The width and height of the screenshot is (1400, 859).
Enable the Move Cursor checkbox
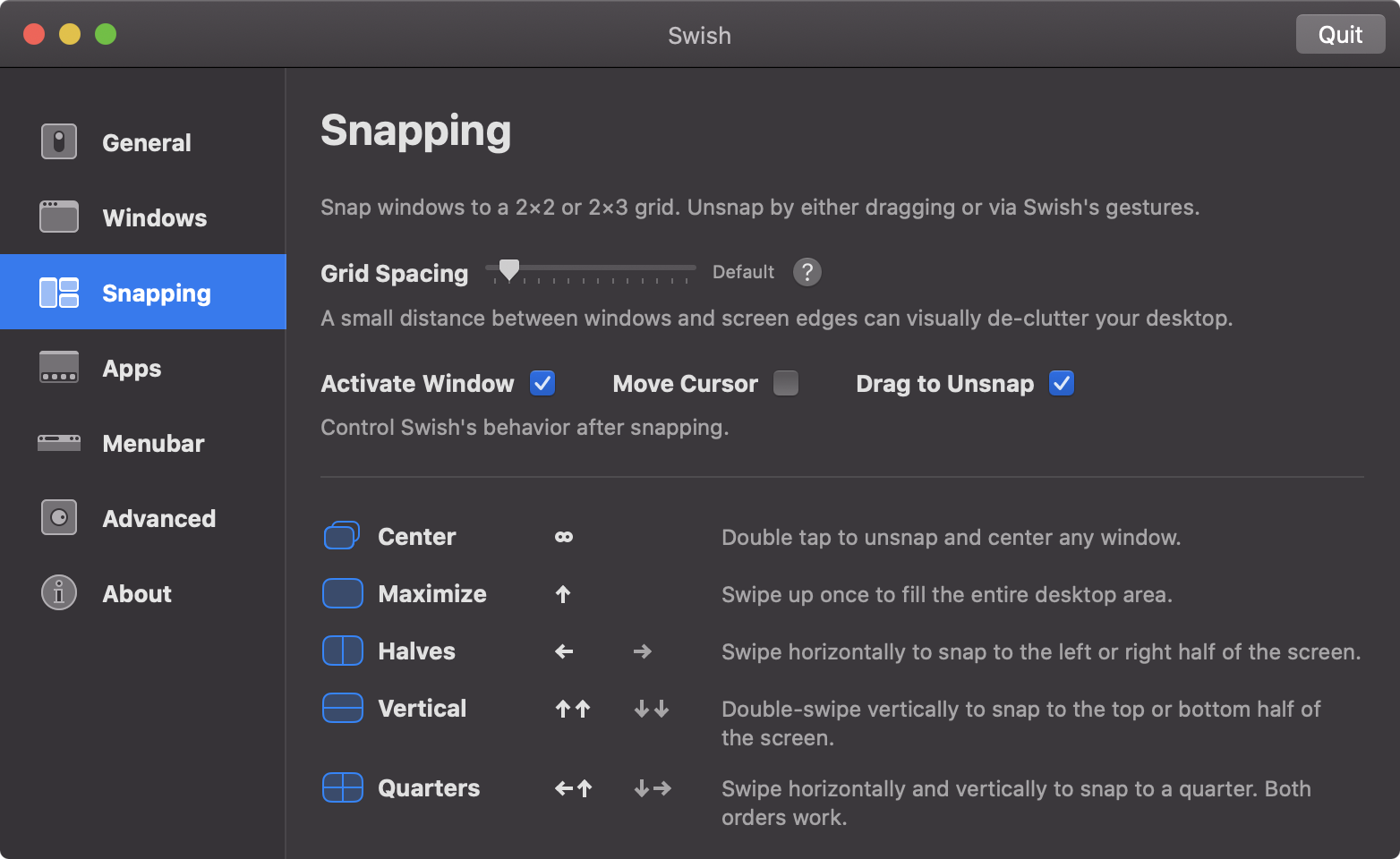tap(786, 383)
